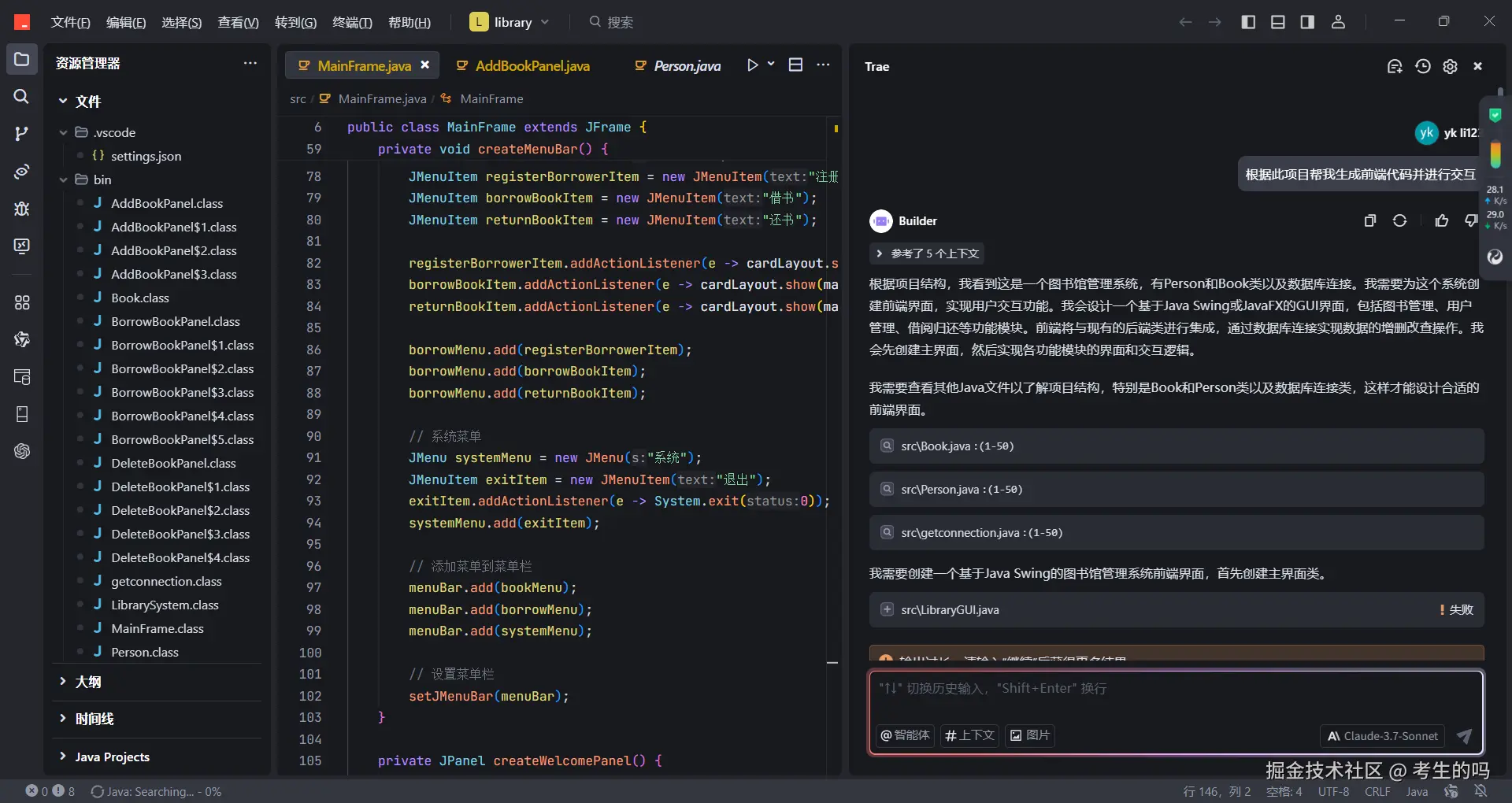Run the Java file with play button
The image size is (1512, 803).
(752, 65)
